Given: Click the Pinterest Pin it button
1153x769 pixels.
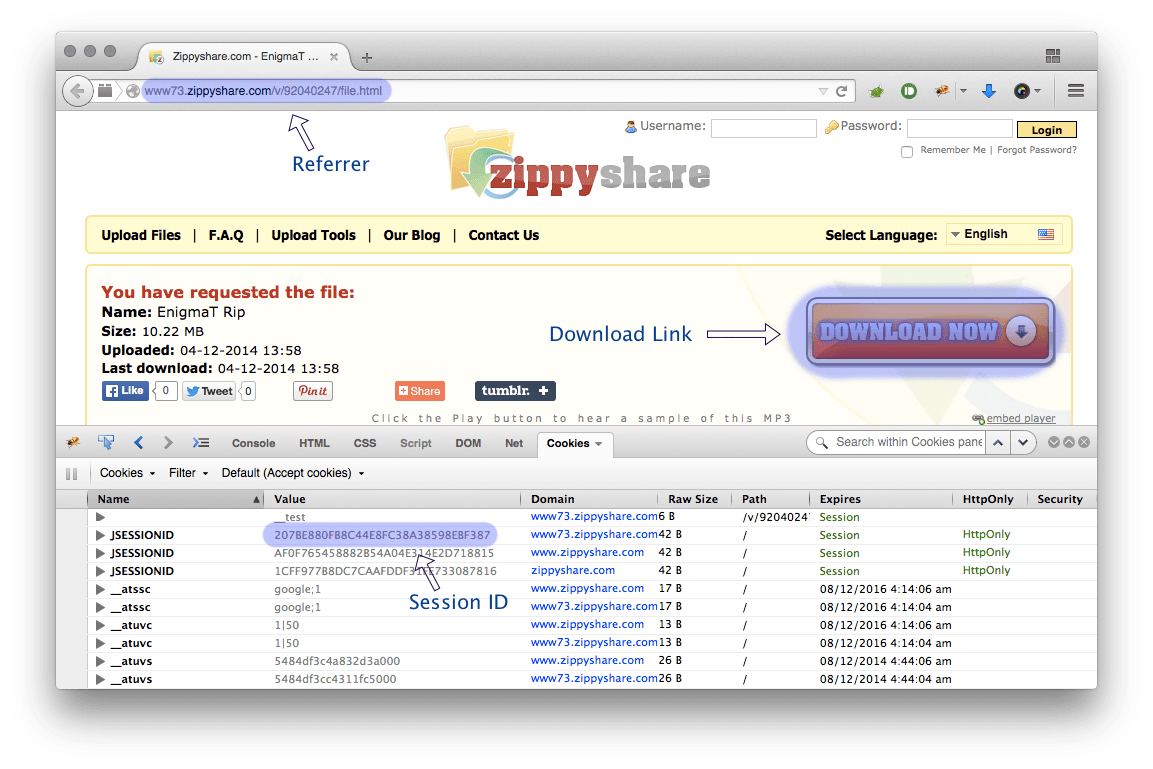Looking at the screenshot, I should [313, 391].
